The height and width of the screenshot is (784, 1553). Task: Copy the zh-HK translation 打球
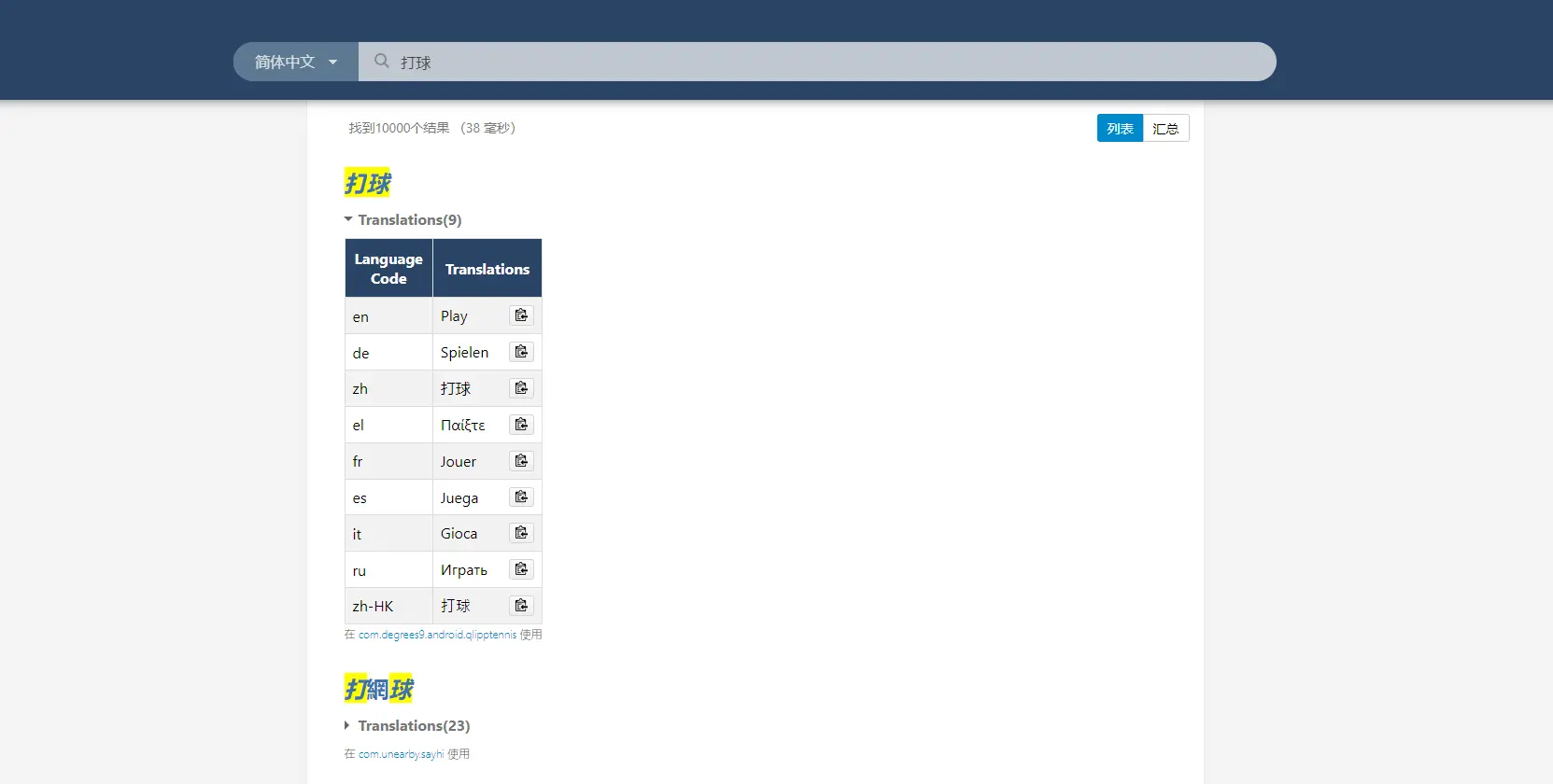click(x=521, y=606)
